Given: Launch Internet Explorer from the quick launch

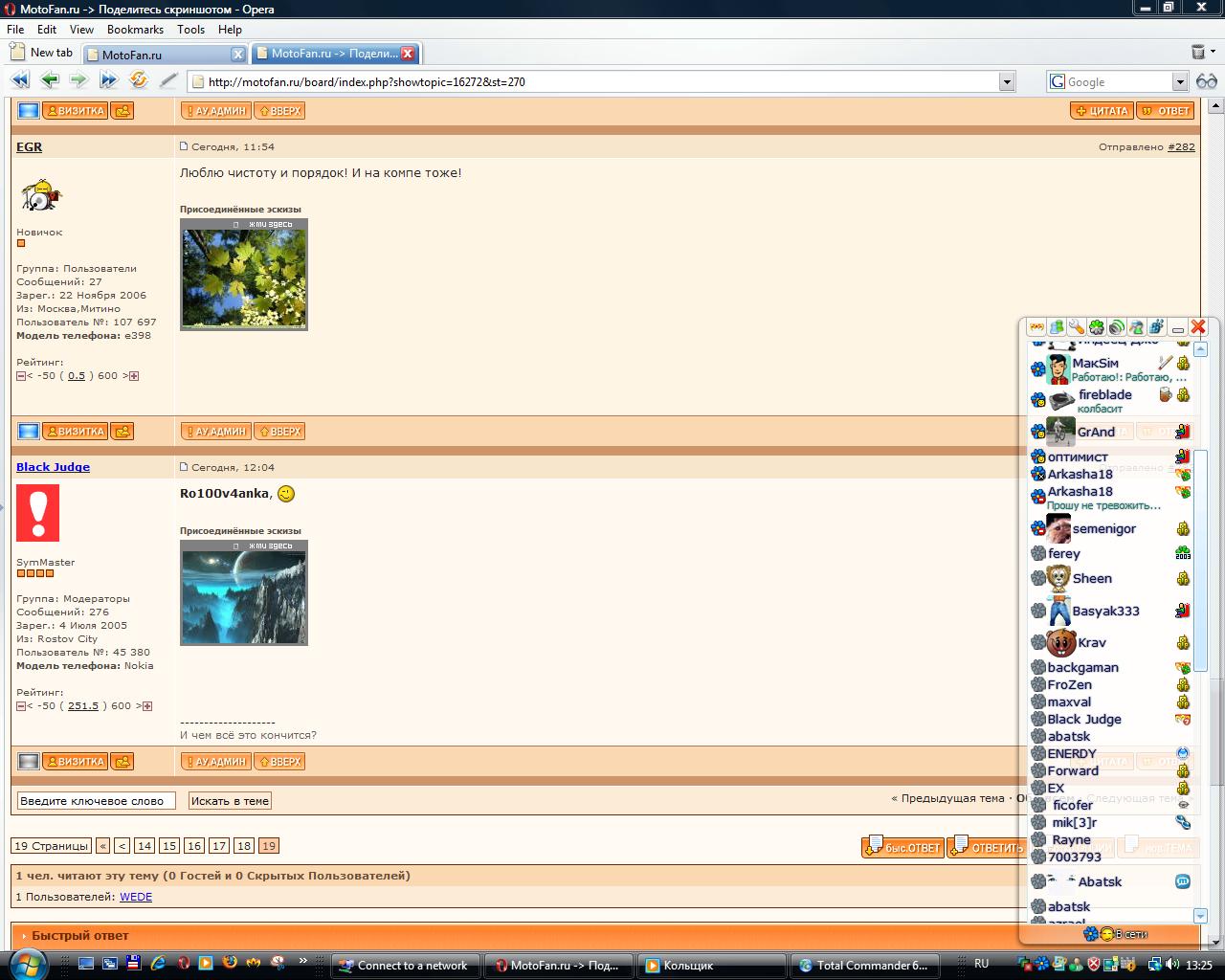Looking at the screenshot, I should 158,964.
